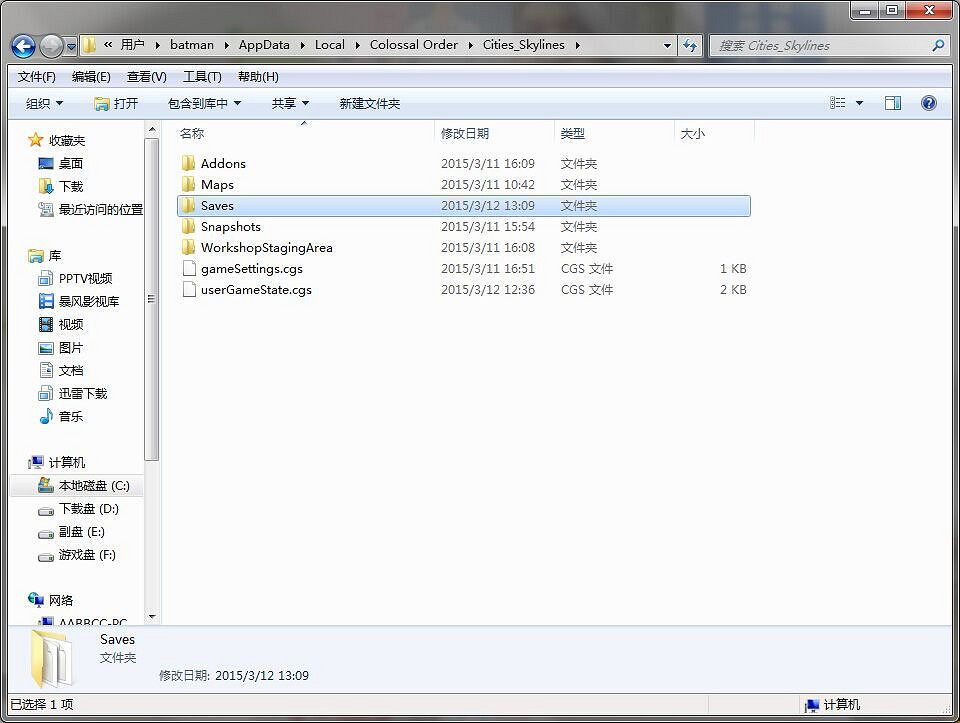Expand the 组织 dropdown menu
This screenshot has width=960, height=723.
point(44,104)
